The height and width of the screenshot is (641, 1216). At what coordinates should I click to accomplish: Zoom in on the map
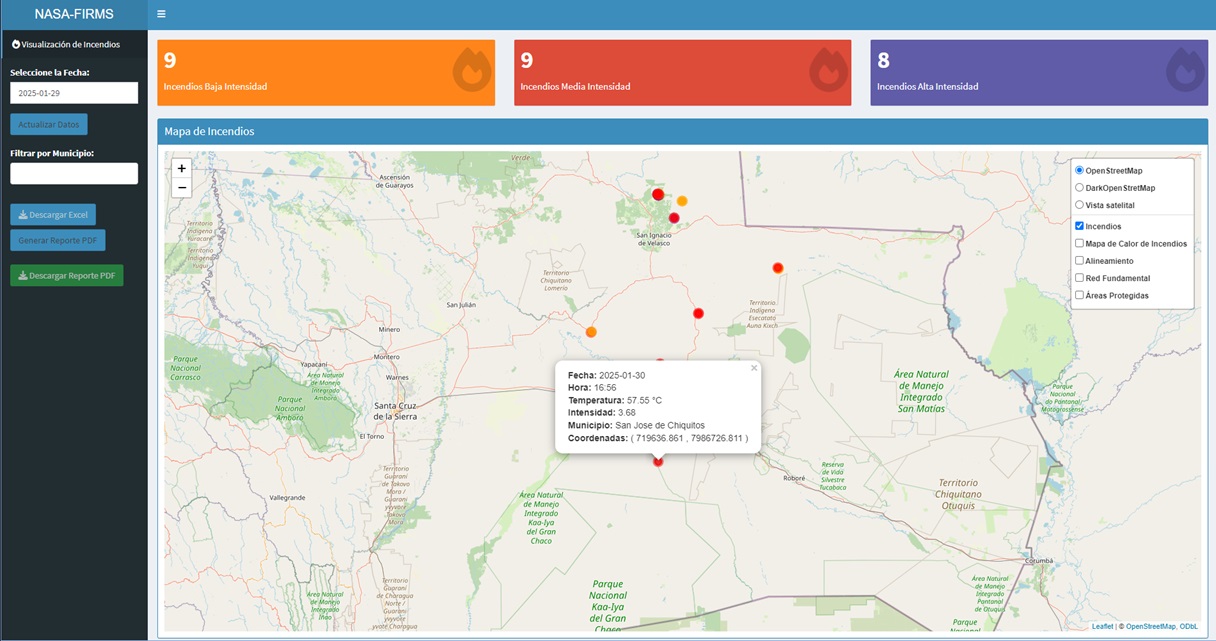pyautogui.click(x=181, y=168)
